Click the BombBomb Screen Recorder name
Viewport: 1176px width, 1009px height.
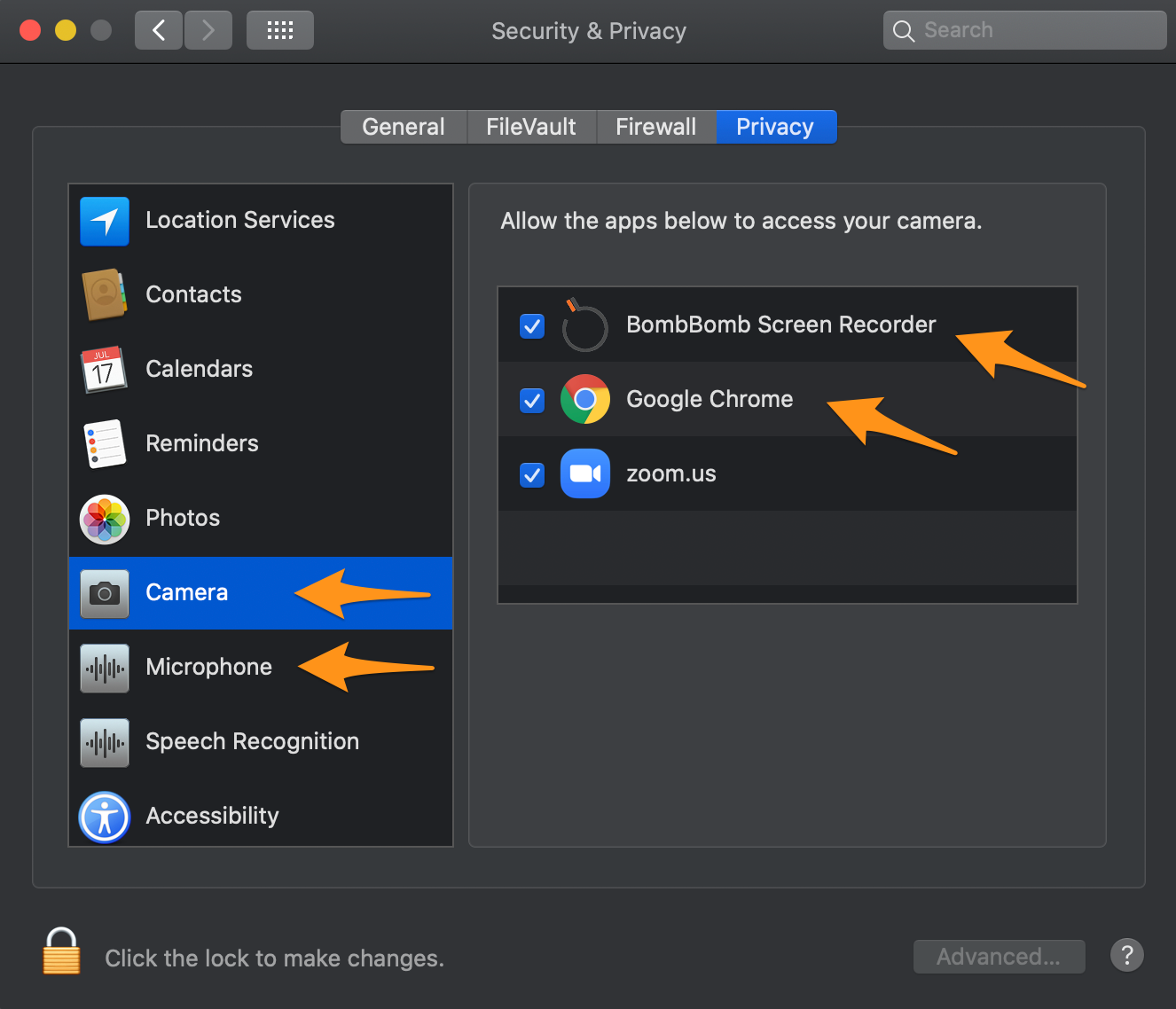(781, 325)
